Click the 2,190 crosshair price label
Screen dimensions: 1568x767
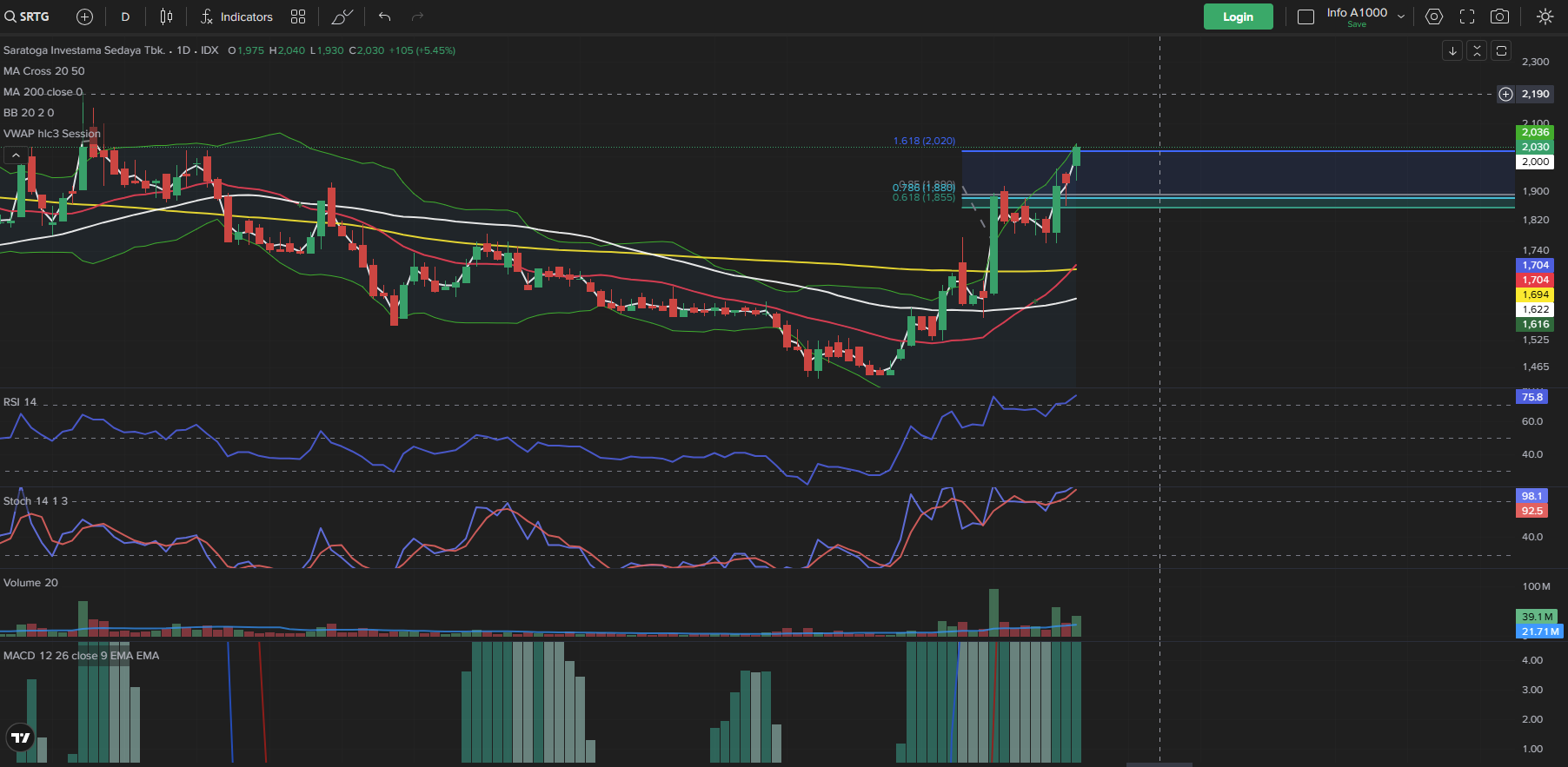click(1535, 94)
